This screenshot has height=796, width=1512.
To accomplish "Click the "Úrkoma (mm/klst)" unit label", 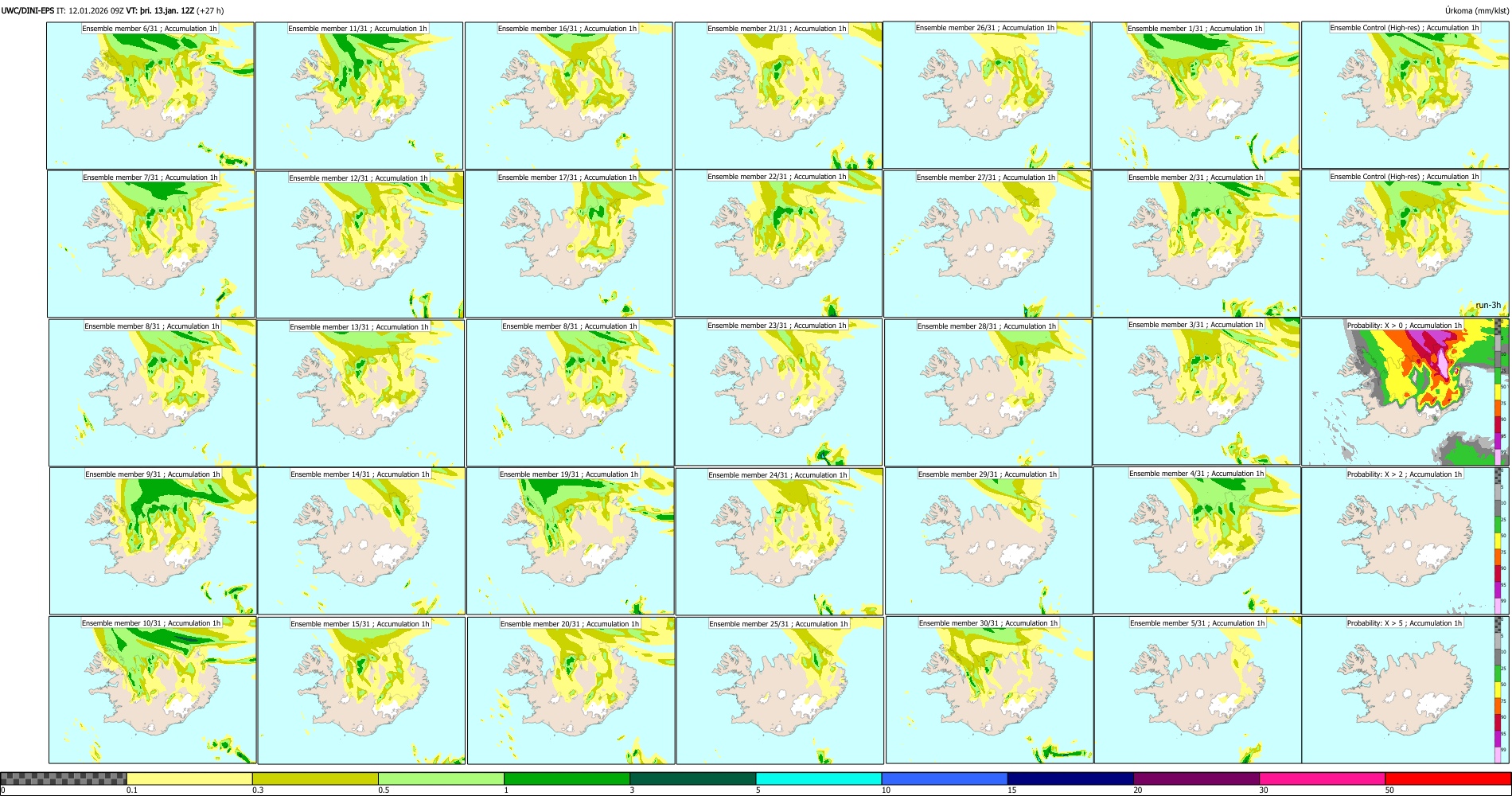I will [x=1476, y=10].
